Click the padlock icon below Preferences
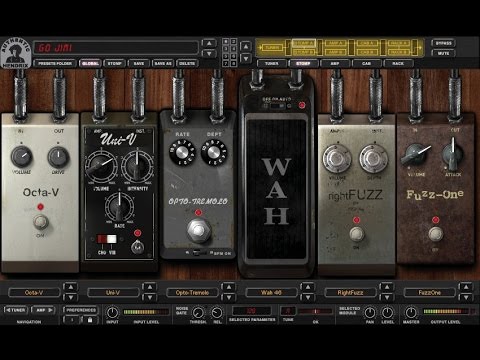This screenshot has height=360, width=480. tap(90, 320)
